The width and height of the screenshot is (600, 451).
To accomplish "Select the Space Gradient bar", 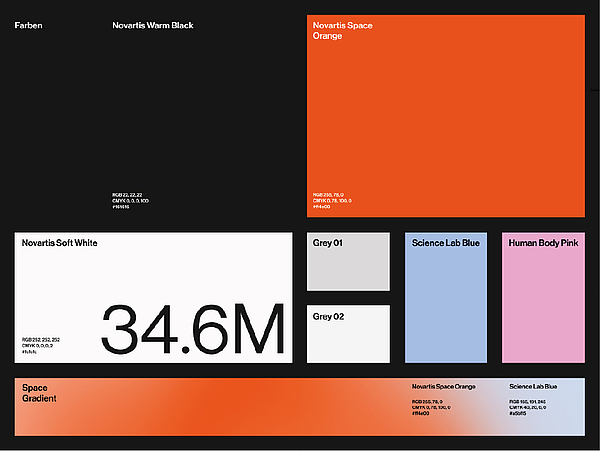I will point(300,407).
